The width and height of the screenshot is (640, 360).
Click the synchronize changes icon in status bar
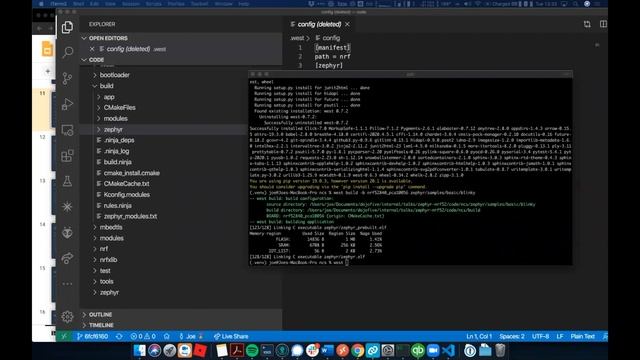[x=119, y=336]
